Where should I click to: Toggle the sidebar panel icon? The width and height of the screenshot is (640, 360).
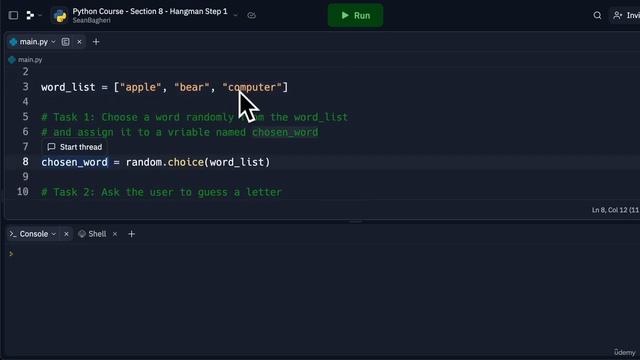(13, 16)
